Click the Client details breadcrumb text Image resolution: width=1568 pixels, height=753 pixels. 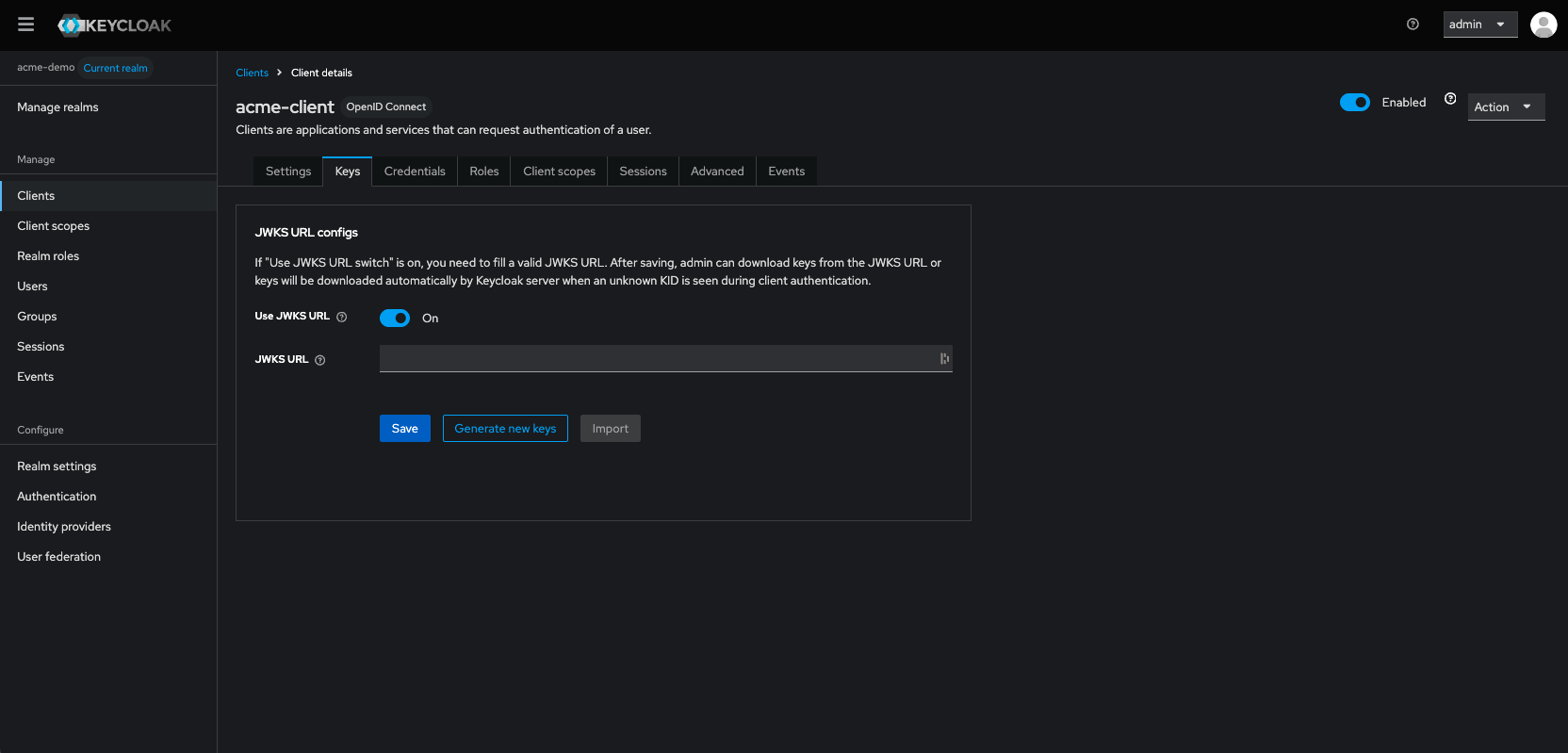click(321, 73)
